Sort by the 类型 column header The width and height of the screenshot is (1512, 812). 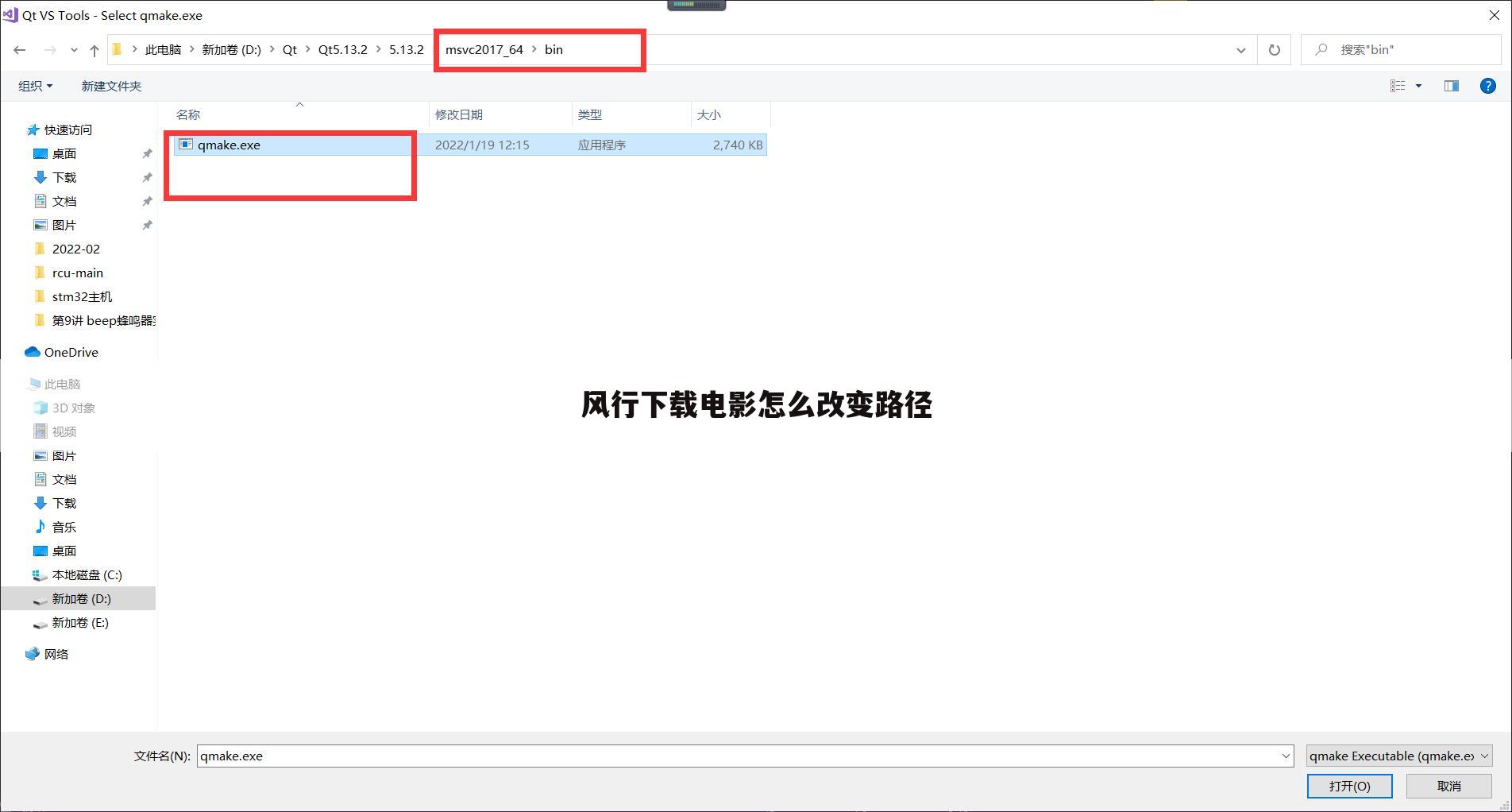[x=590, y=115]
